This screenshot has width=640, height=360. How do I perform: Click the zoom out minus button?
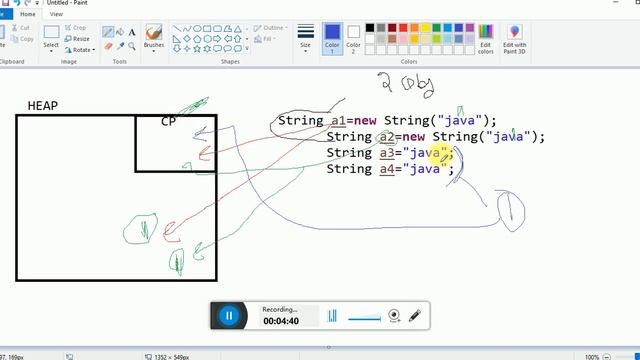click(x=607, y=357)
